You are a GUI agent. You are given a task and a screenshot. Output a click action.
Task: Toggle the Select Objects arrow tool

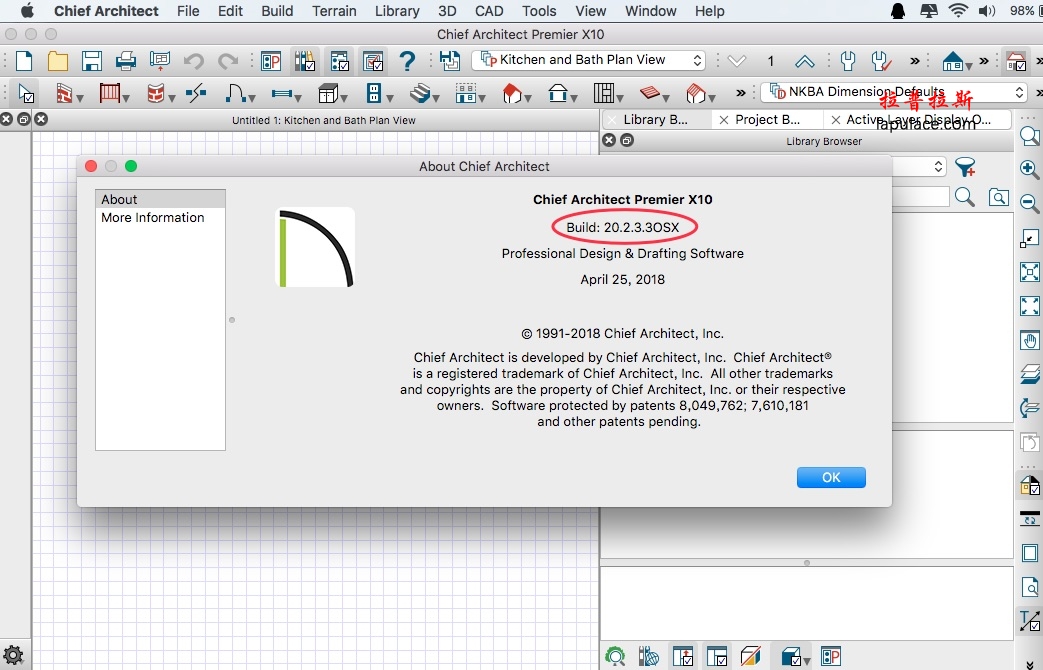26,94
